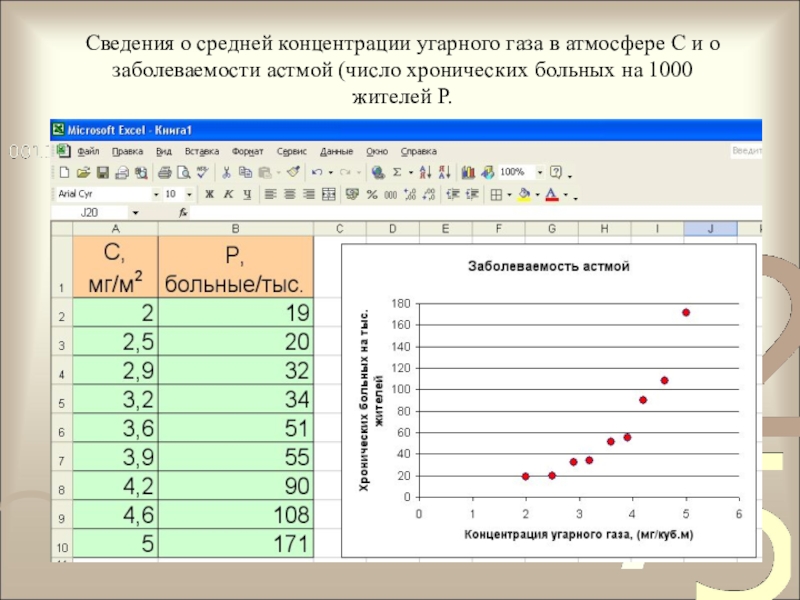The height and width of the screenshot is (600, 800).
Task: Click the Copy icon
Action: pyautogui.click(x=245, y=172)
